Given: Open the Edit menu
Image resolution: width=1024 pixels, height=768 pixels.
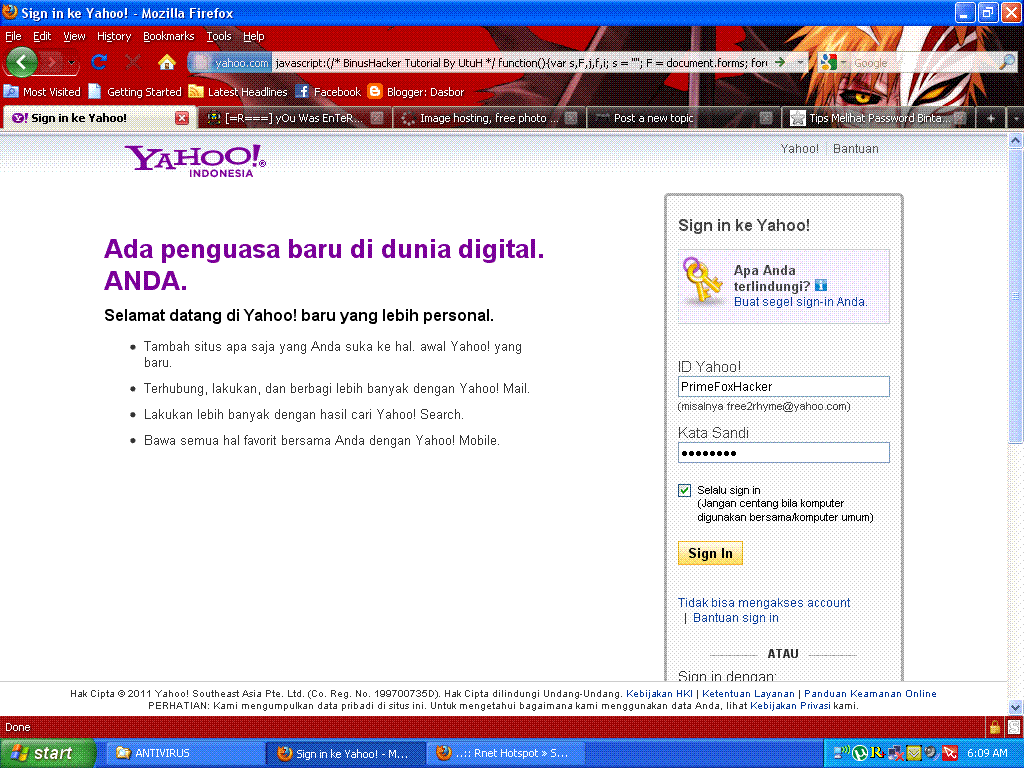Looking at the screenshot, I should pos(42,37).
